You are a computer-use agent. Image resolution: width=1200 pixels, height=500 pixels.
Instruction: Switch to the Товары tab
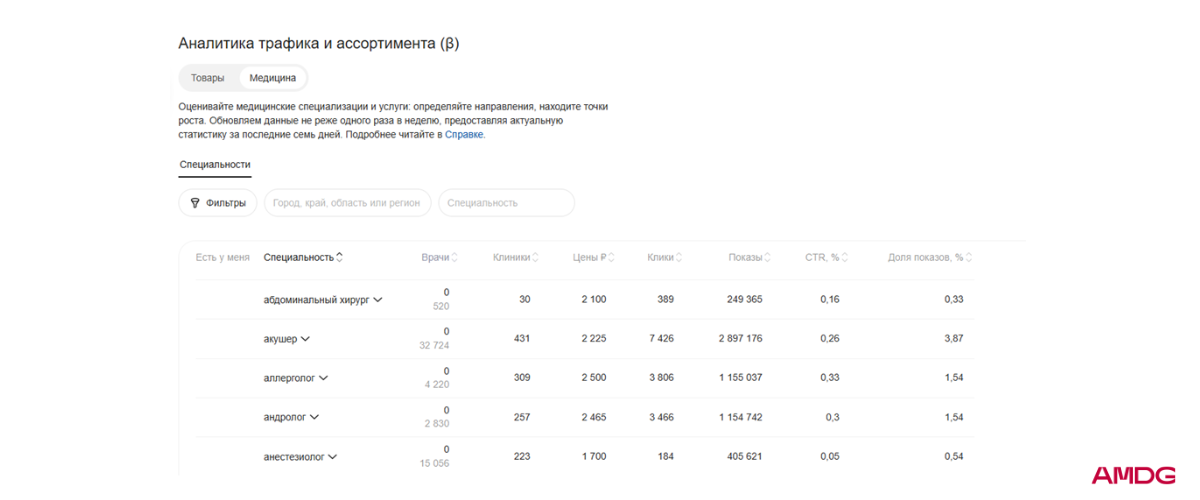coord(208,78)
